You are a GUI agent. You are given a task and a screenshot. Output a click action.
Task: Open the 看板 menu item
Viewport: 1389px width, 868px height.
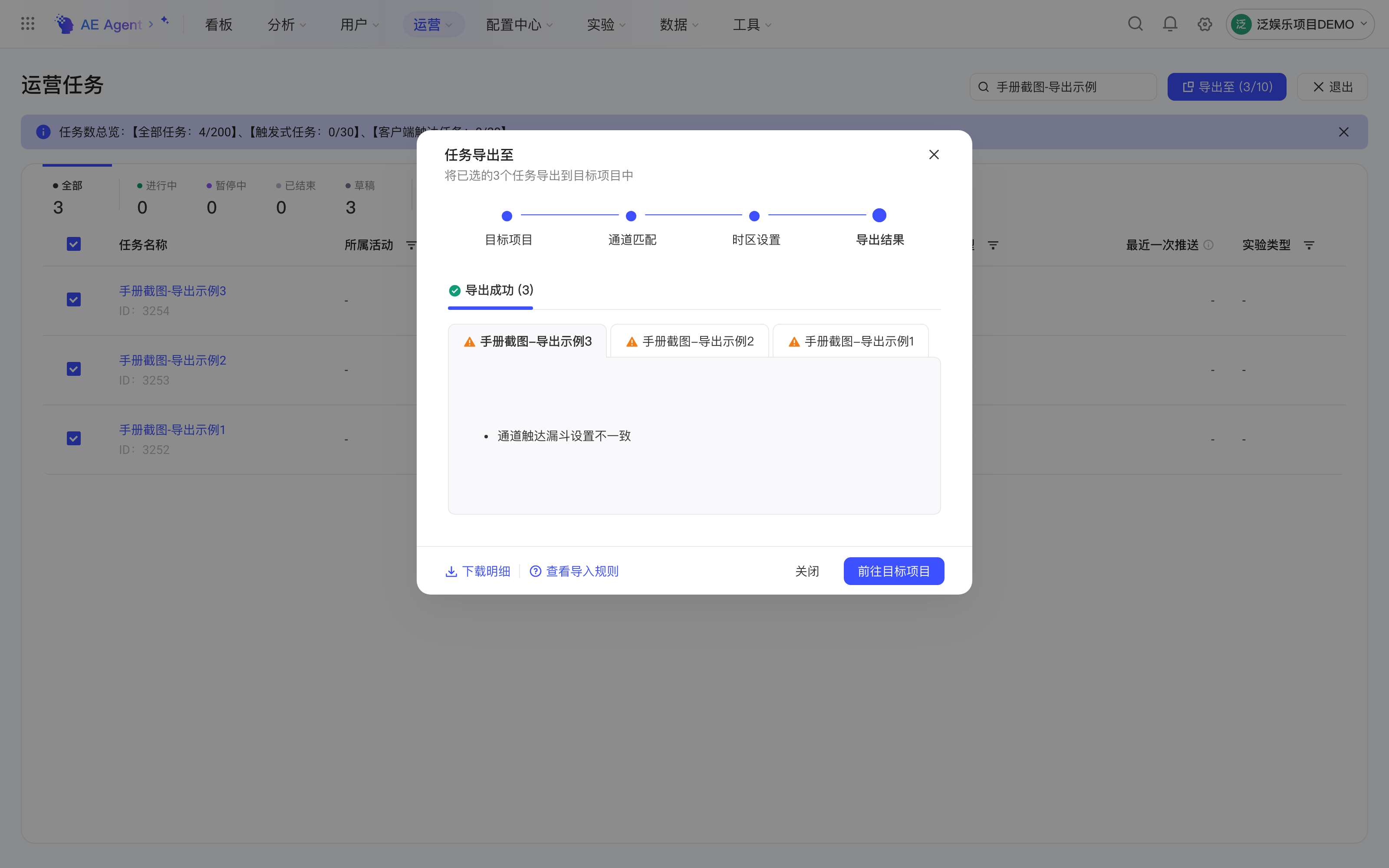[219, 25]
